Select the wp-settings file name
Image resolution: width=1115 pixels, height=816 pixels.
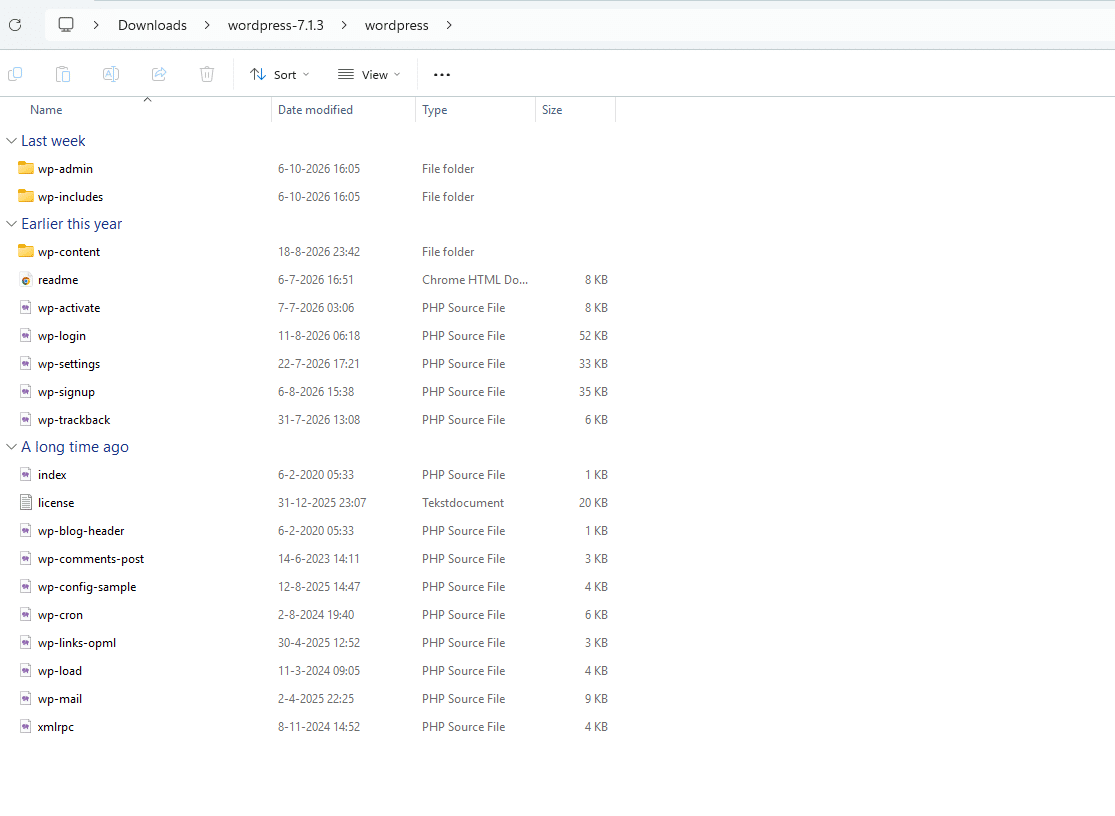[69, 364]
